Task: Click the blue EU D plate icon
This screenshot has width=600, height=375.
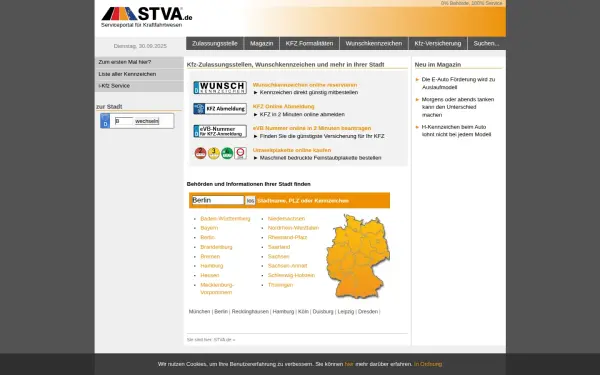Action: tap(105, 121)
